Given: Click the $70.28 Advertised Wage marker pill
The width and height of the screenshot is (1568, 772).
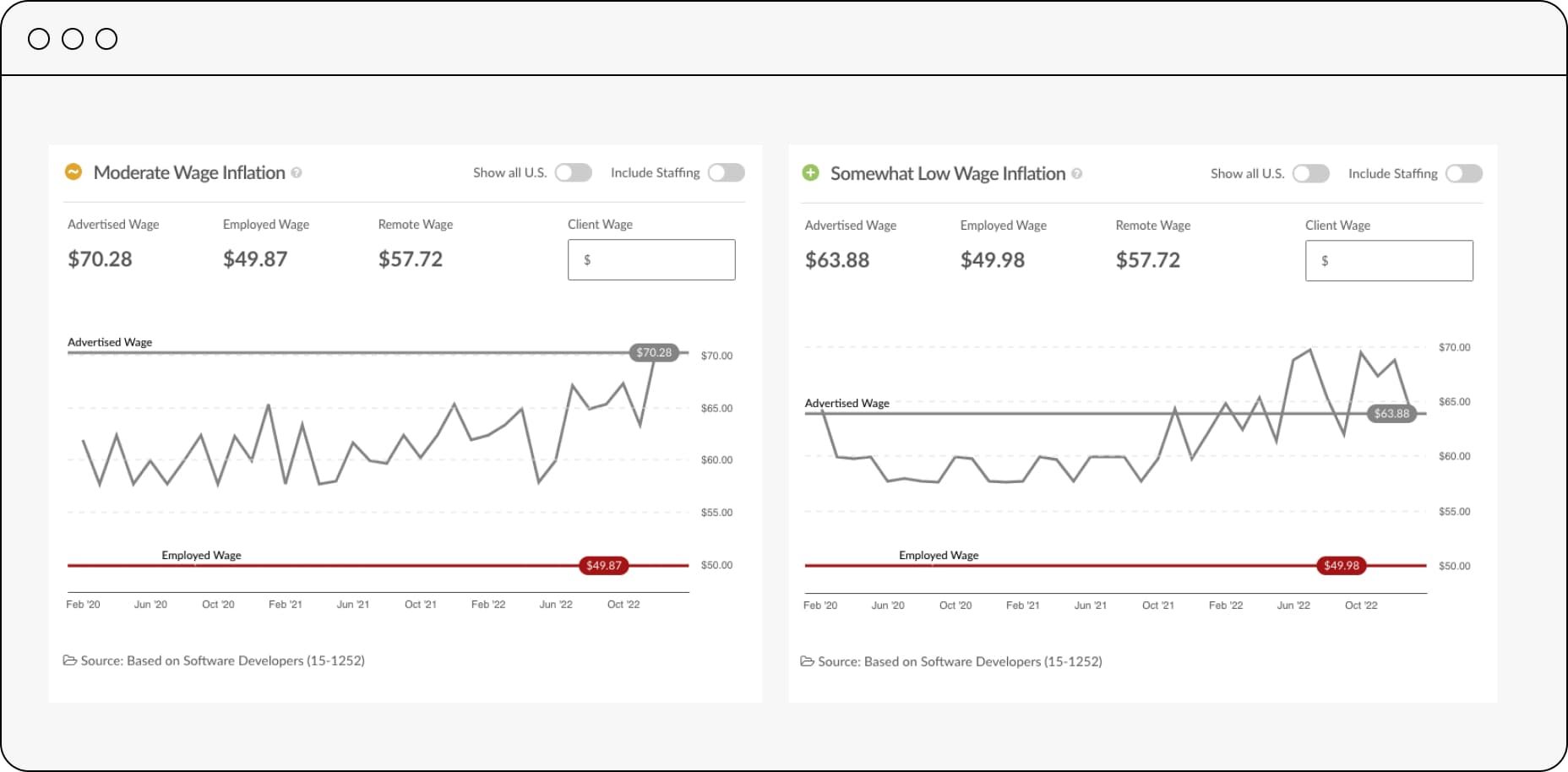Looking at the screenshot, I should [x=655, y=352].
